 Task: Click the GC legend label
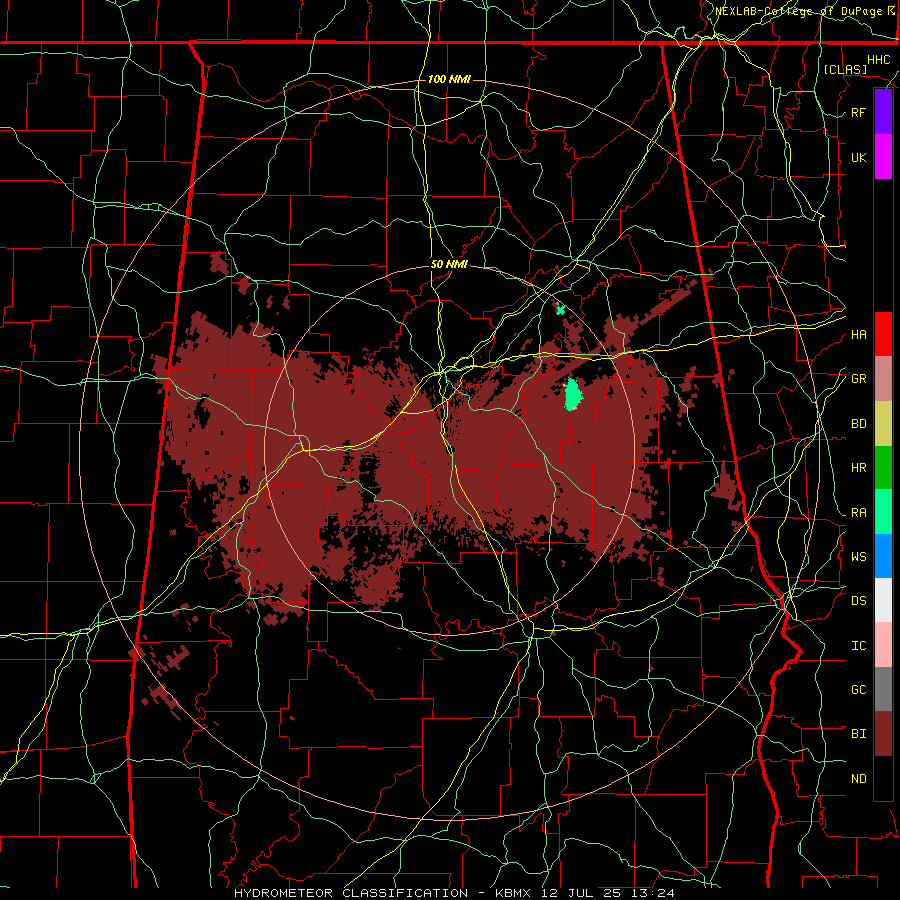point(859,690)
